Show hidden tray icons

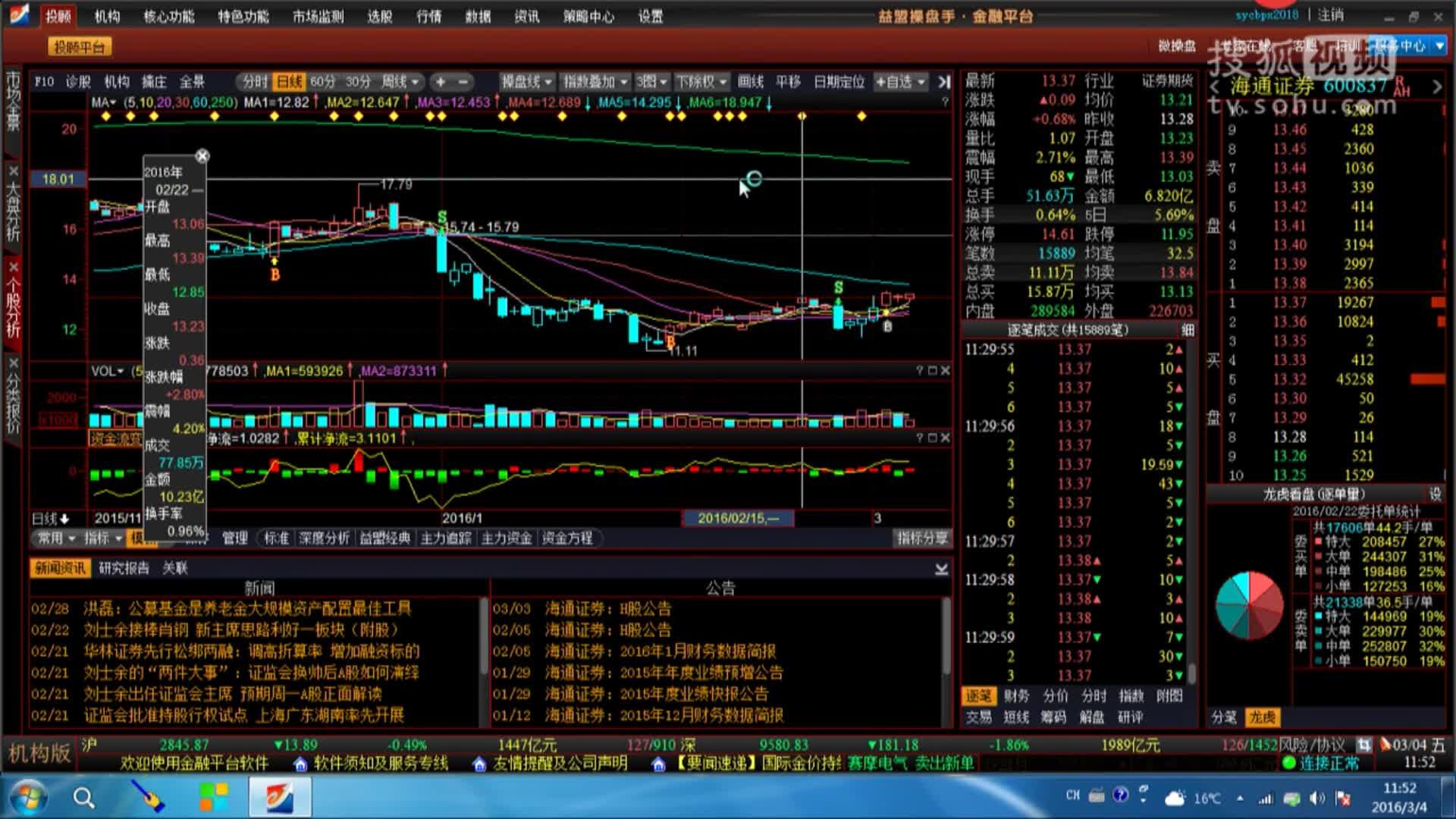(x=1240, y=798)
